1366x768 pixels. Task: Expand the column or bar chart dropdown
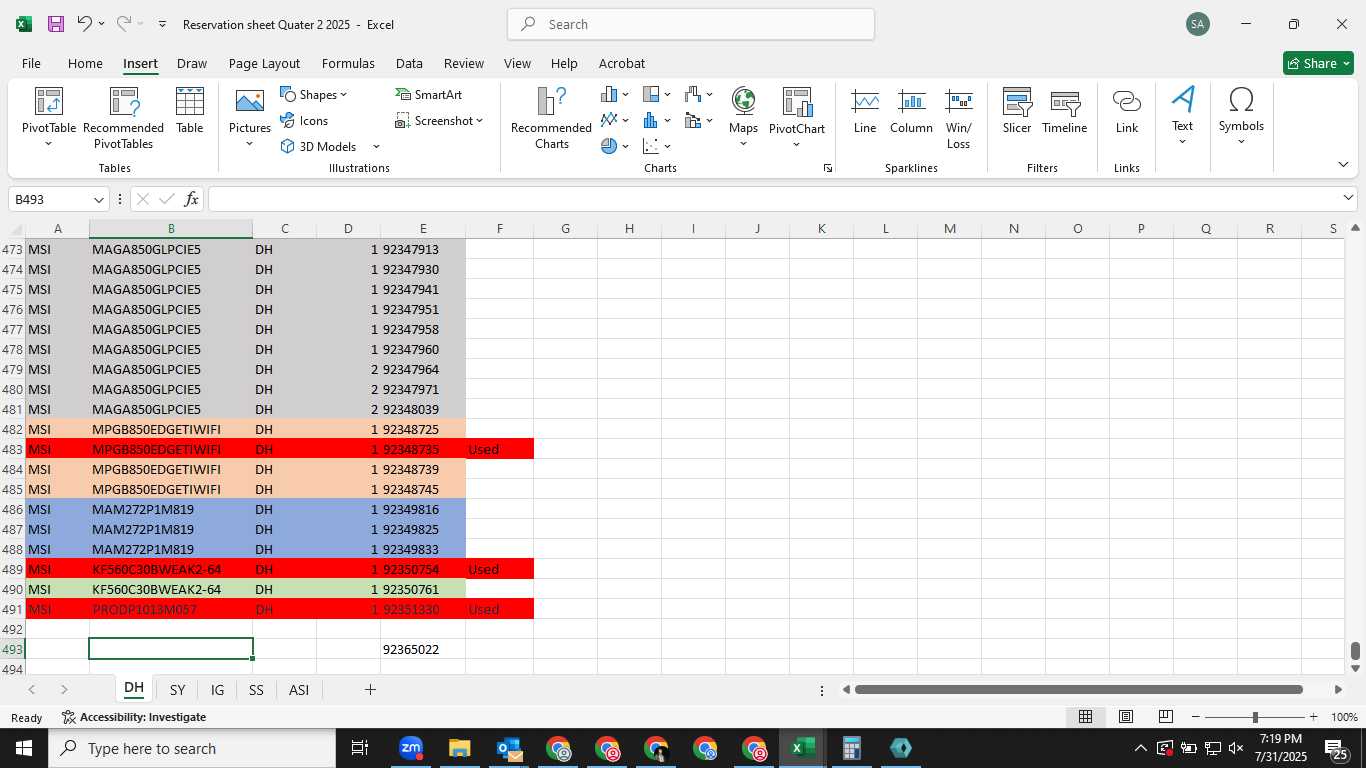[625, 94]
